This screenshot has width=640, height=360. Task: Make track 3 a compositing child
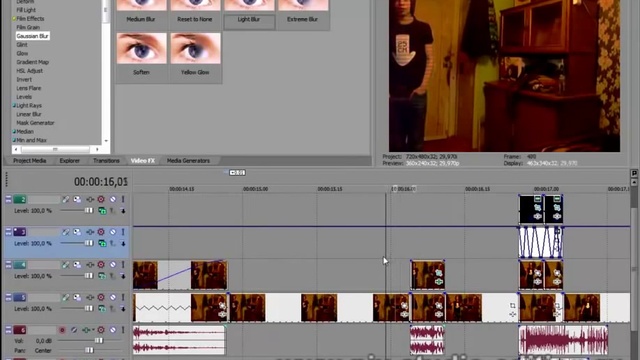123,243
